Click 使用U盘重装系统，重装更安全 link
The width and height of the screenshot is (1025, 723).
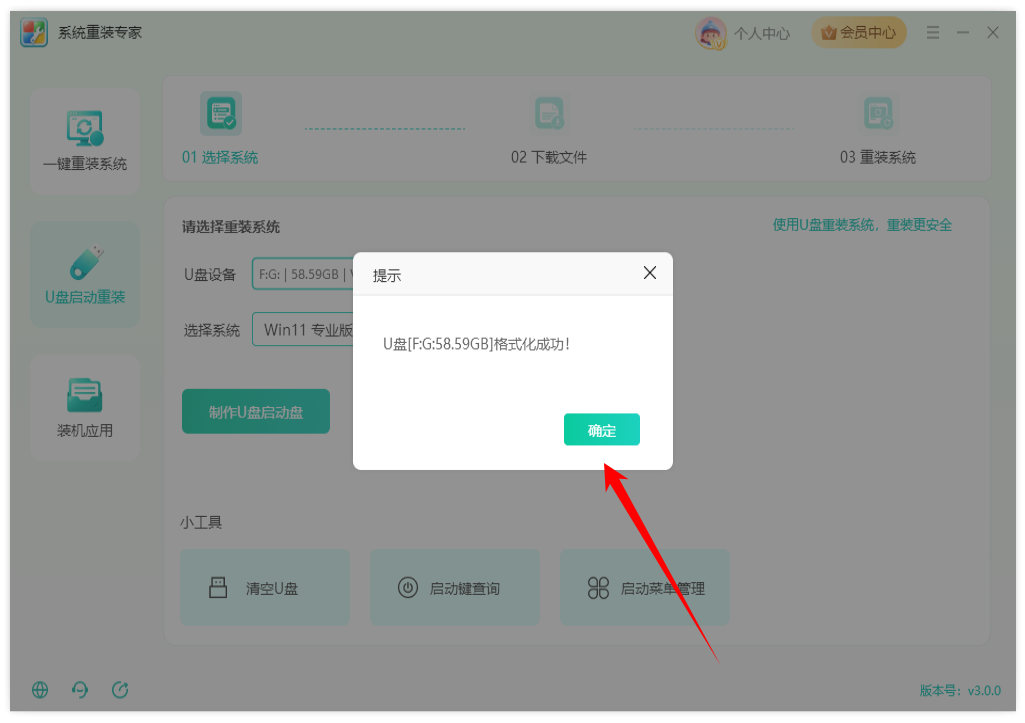pos(862,225)
